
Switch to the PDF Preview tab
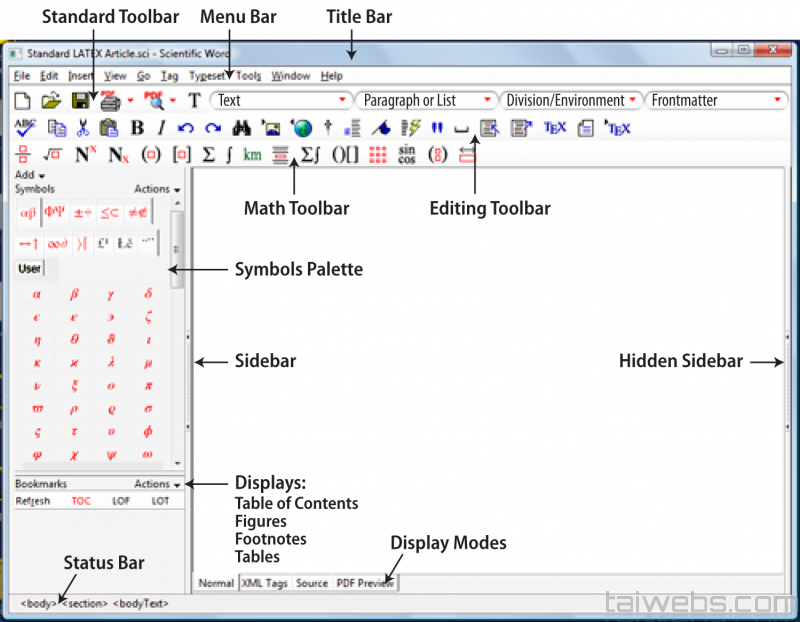point(365,583)
